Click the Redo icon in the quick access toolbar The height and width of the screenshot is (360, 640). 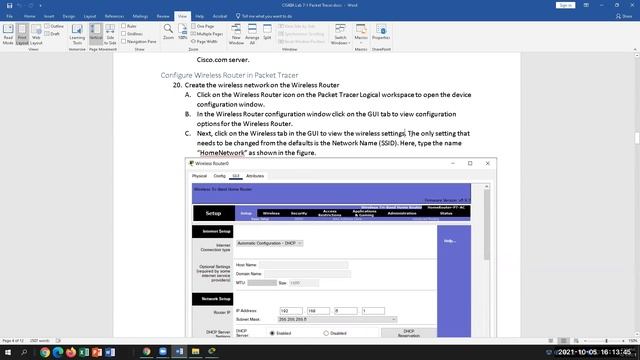pyautogui.click(x=31, y=5)
